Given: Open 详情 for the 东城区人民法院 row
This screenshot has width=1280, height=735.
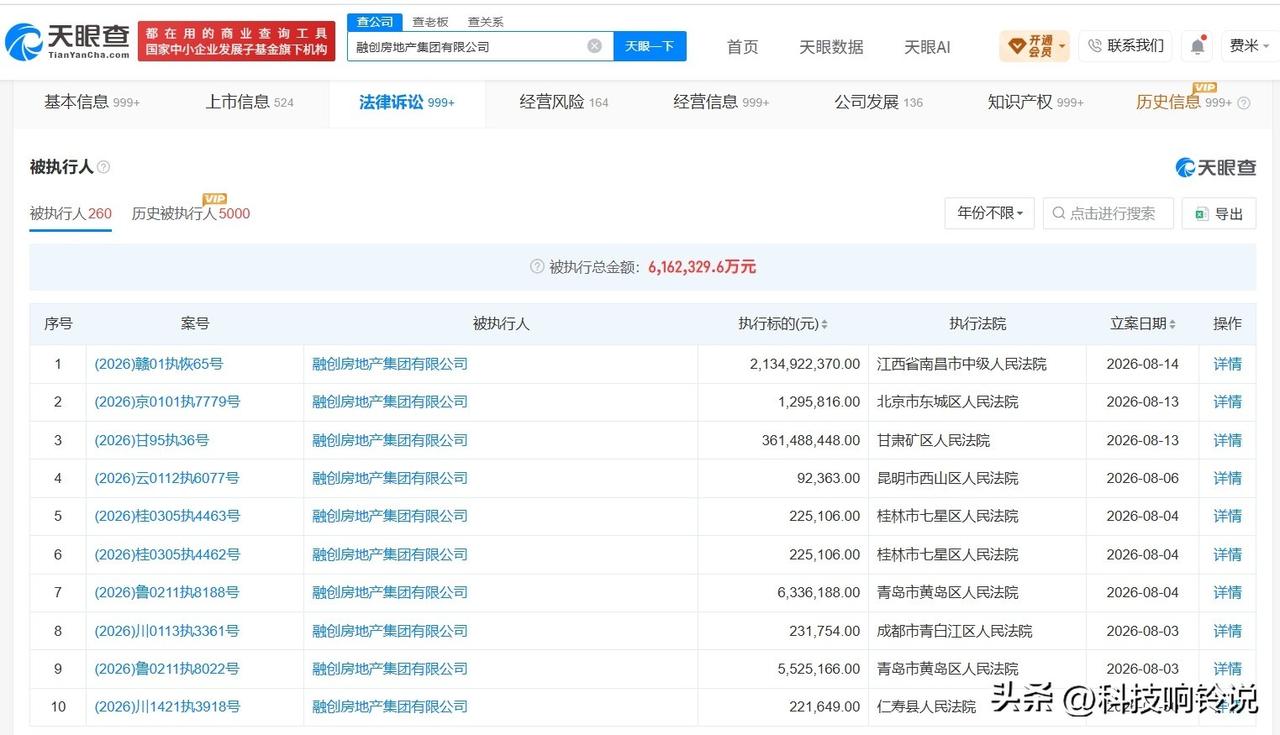Looking at the screenshot, I should point(1227,402).
